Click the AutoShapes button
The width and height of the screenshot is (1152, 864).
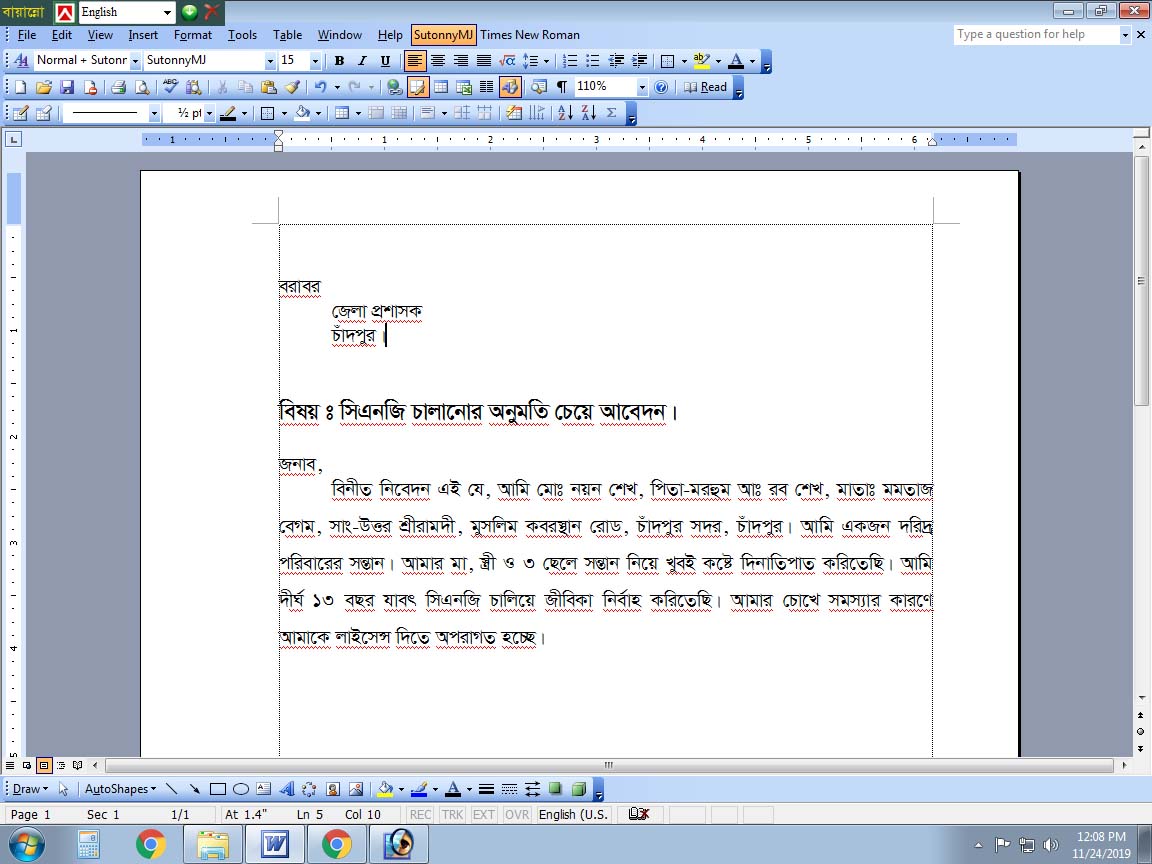point(120,789)
